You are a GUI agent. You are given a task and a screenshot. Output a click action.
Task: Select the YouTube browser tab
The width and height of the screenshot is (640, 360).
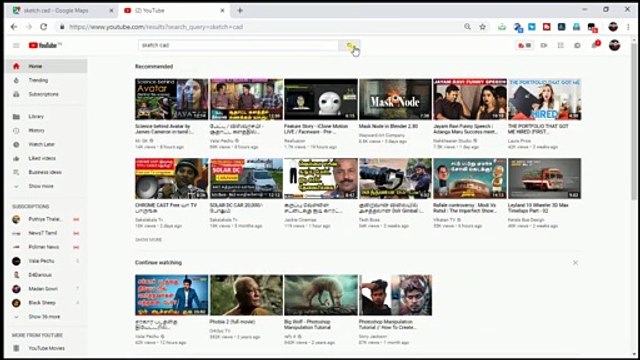pyautogui.click(x=173, y=11)
